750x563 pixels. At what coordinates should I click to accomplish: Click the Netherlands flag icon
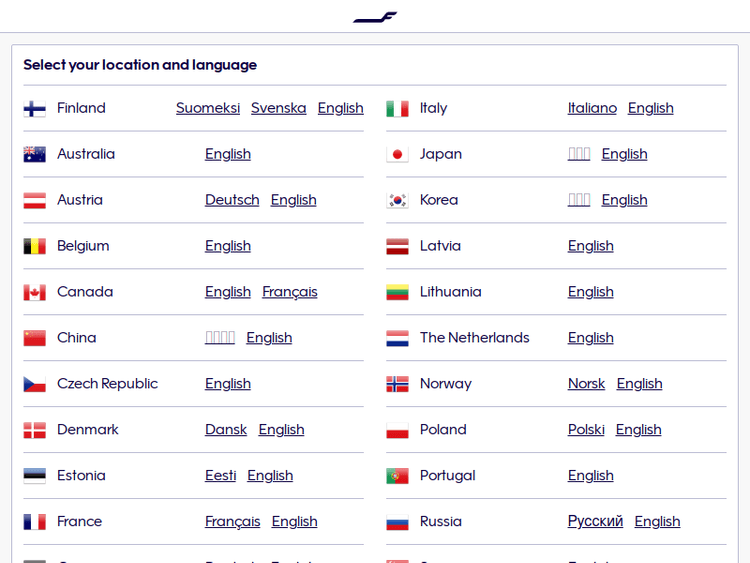click(x=397, y=338)
